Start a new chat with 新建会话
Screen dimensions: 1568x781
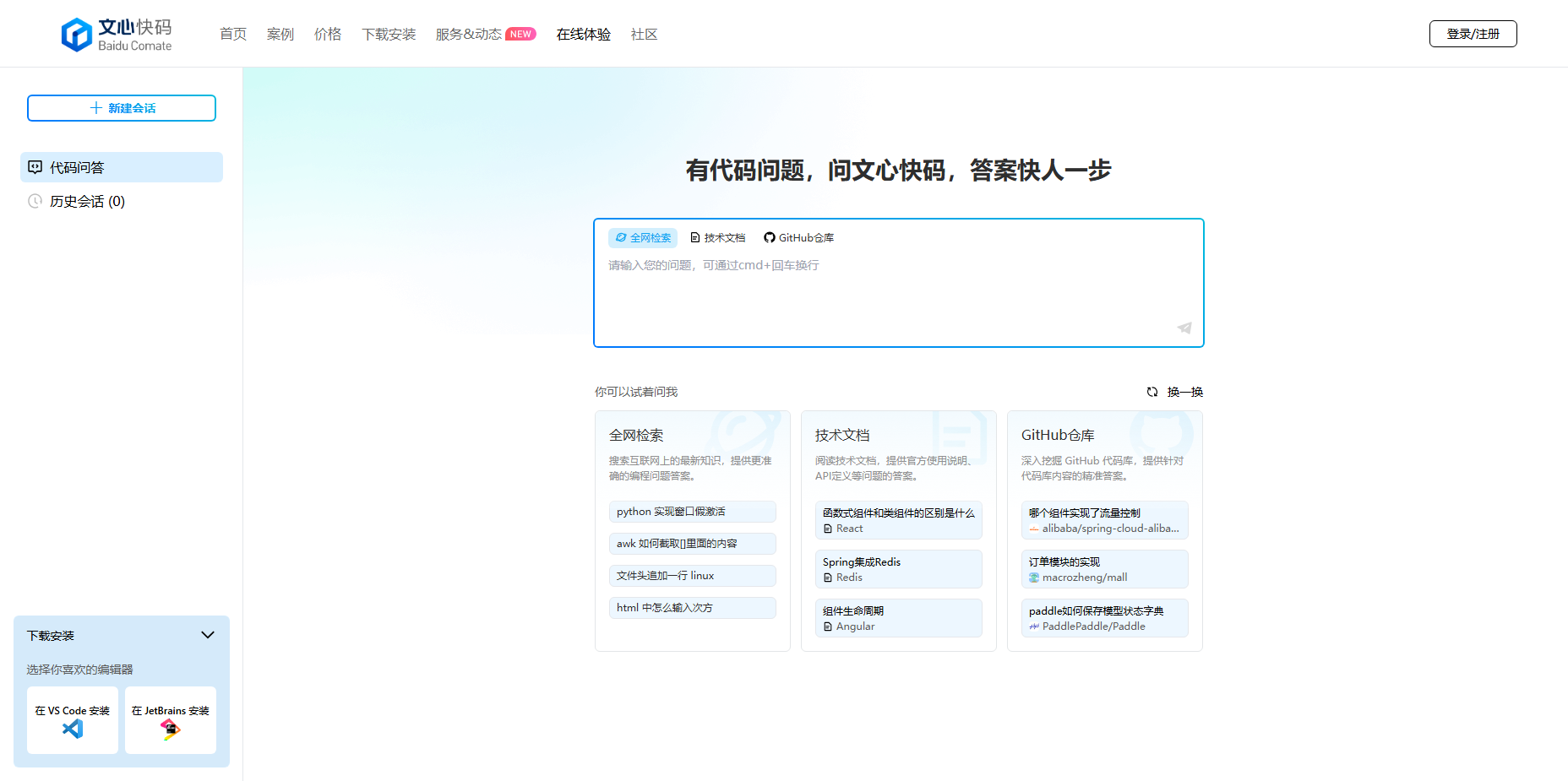pyautogui.click(x=122, y=108)
